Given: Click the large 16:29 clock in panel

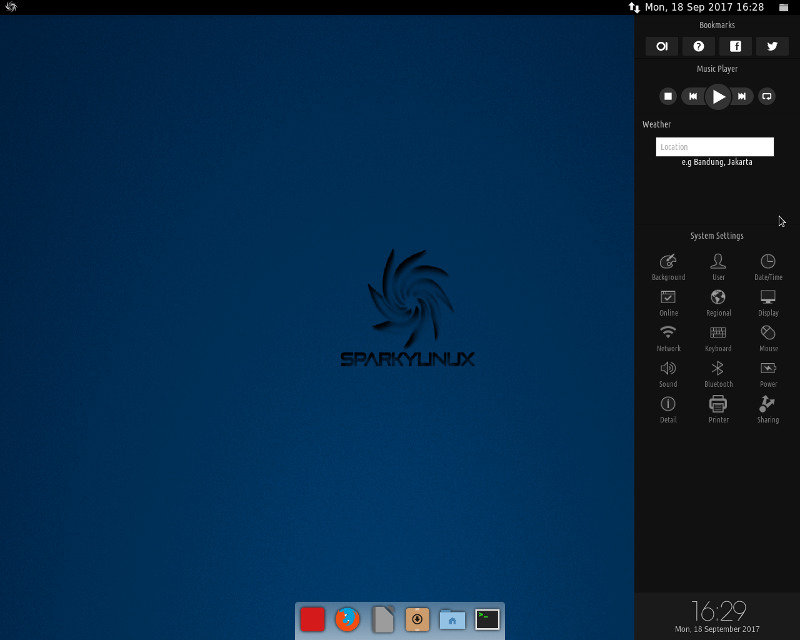Looking at the screenshot, I should pyautogui.click(x=718, y=610).
